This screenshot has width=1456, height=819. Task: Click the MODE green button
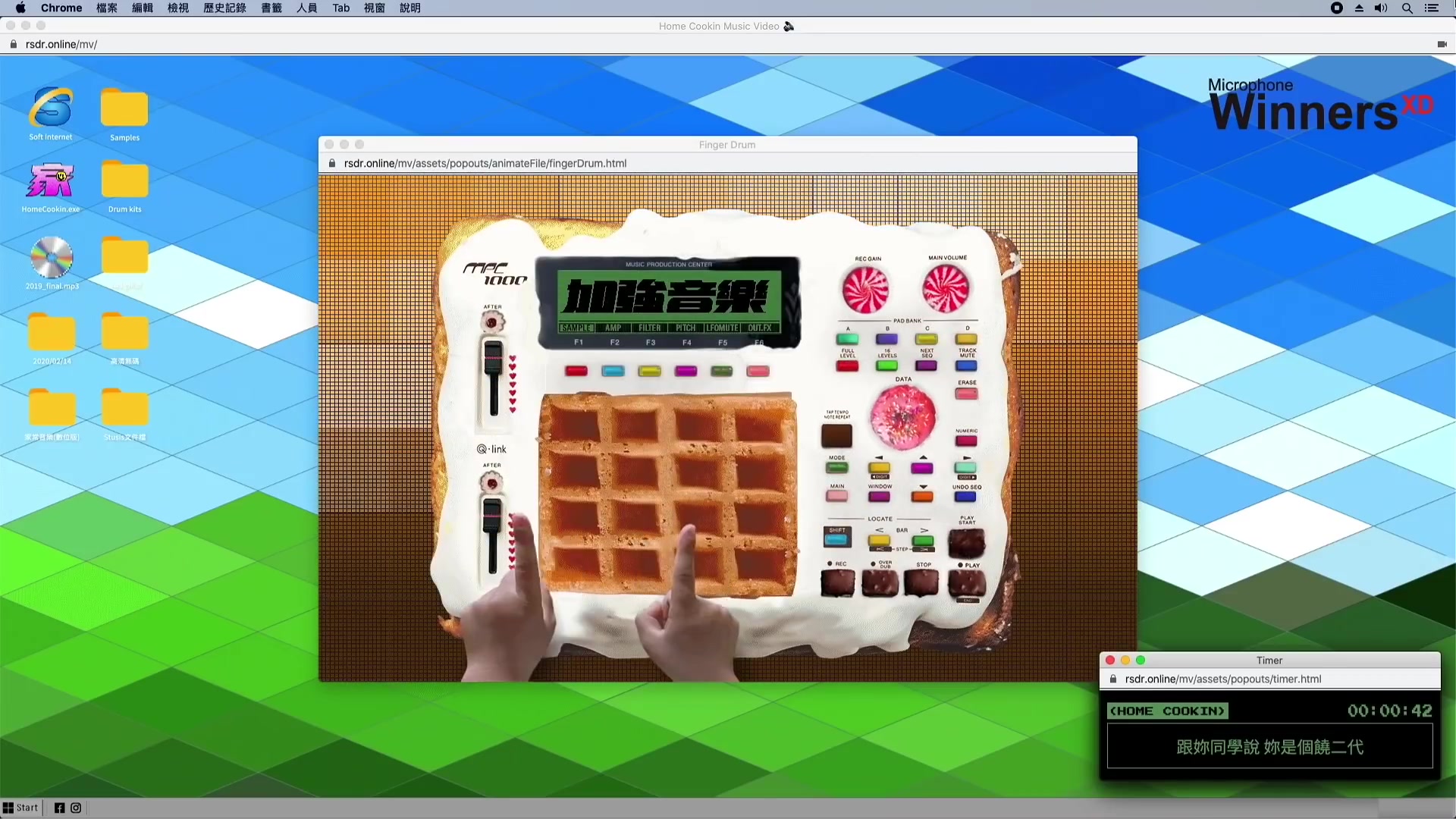coord(836,468)
